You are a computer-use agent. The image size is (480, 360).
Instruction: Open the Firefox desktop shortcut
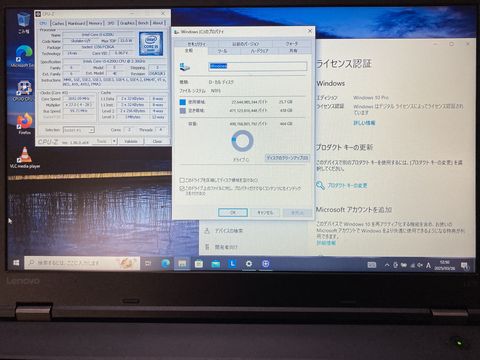(x=25, y=123)
